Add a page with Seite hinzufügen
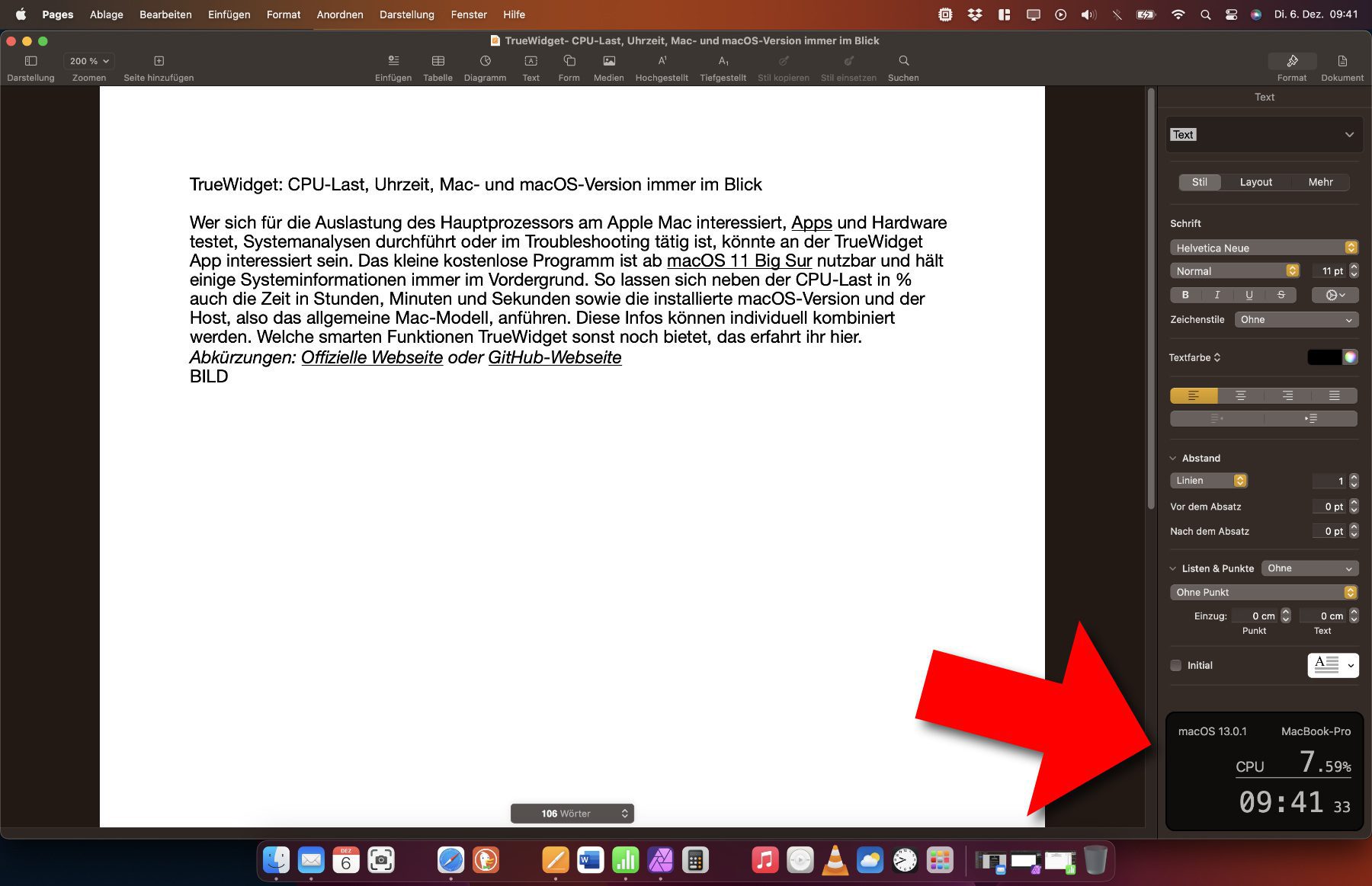The height and width of the screenshot is (886, 1372). (x=159, y=61)
